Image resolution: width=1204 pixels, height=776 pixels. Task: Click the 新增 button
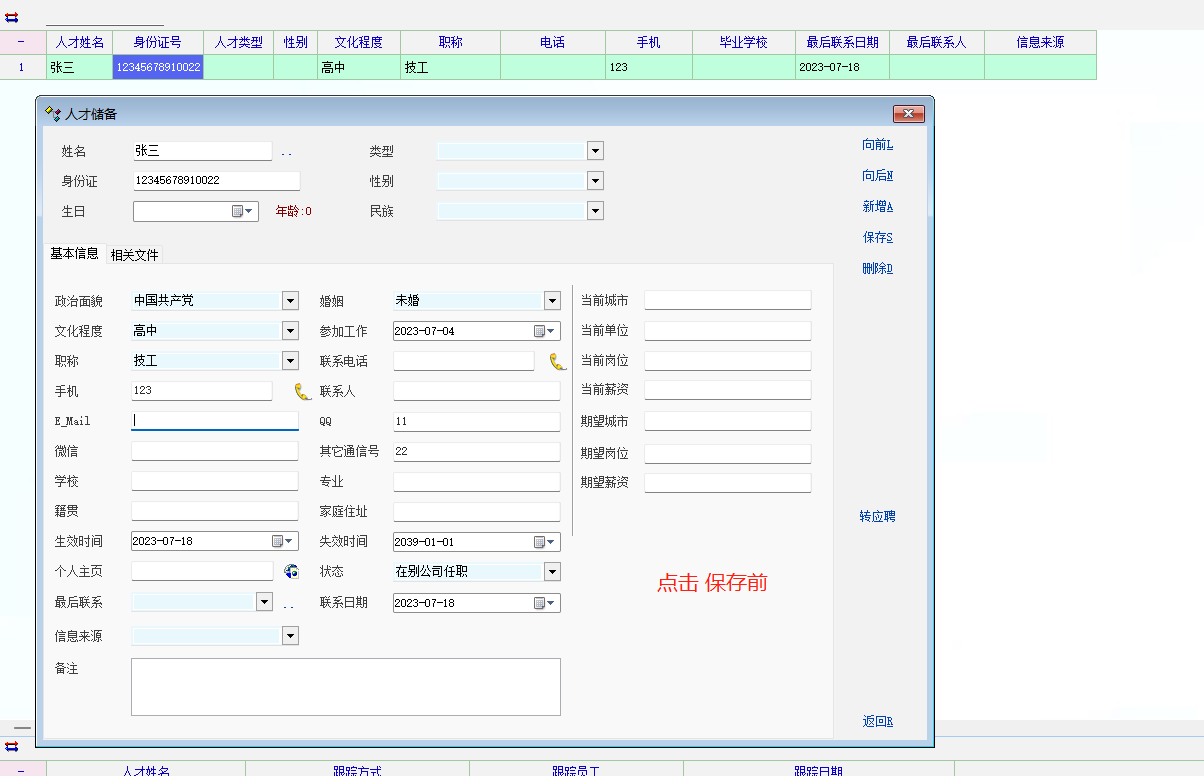[x=877, y=207]
